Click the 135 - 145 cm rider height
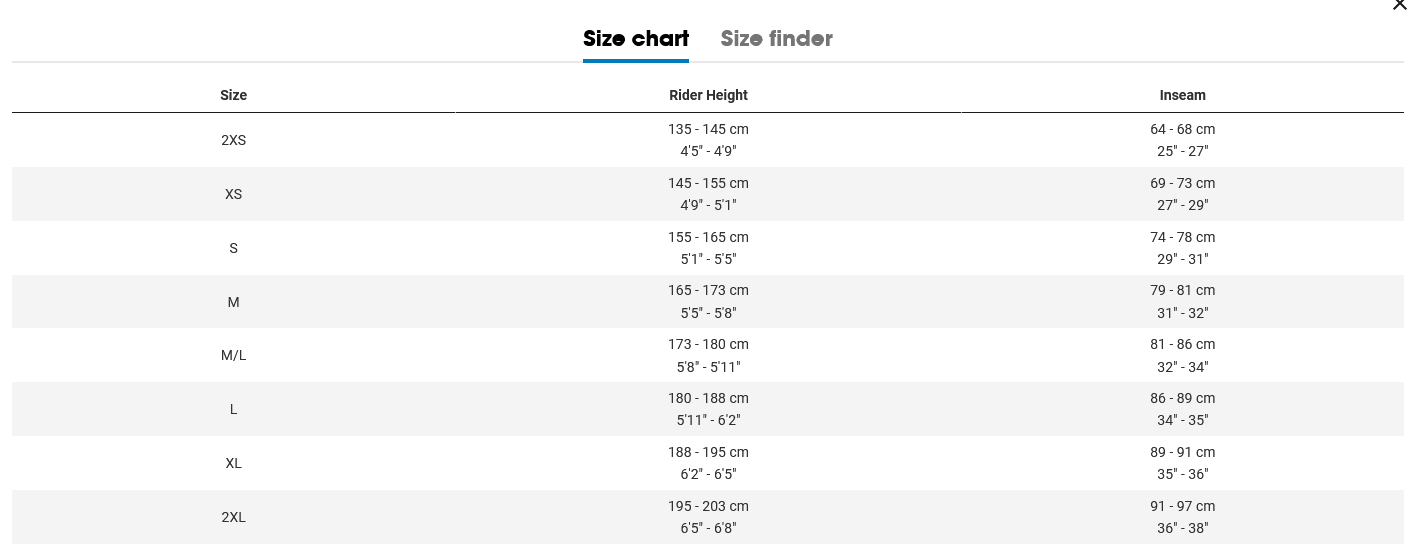1420x559 pixels. 708,129
